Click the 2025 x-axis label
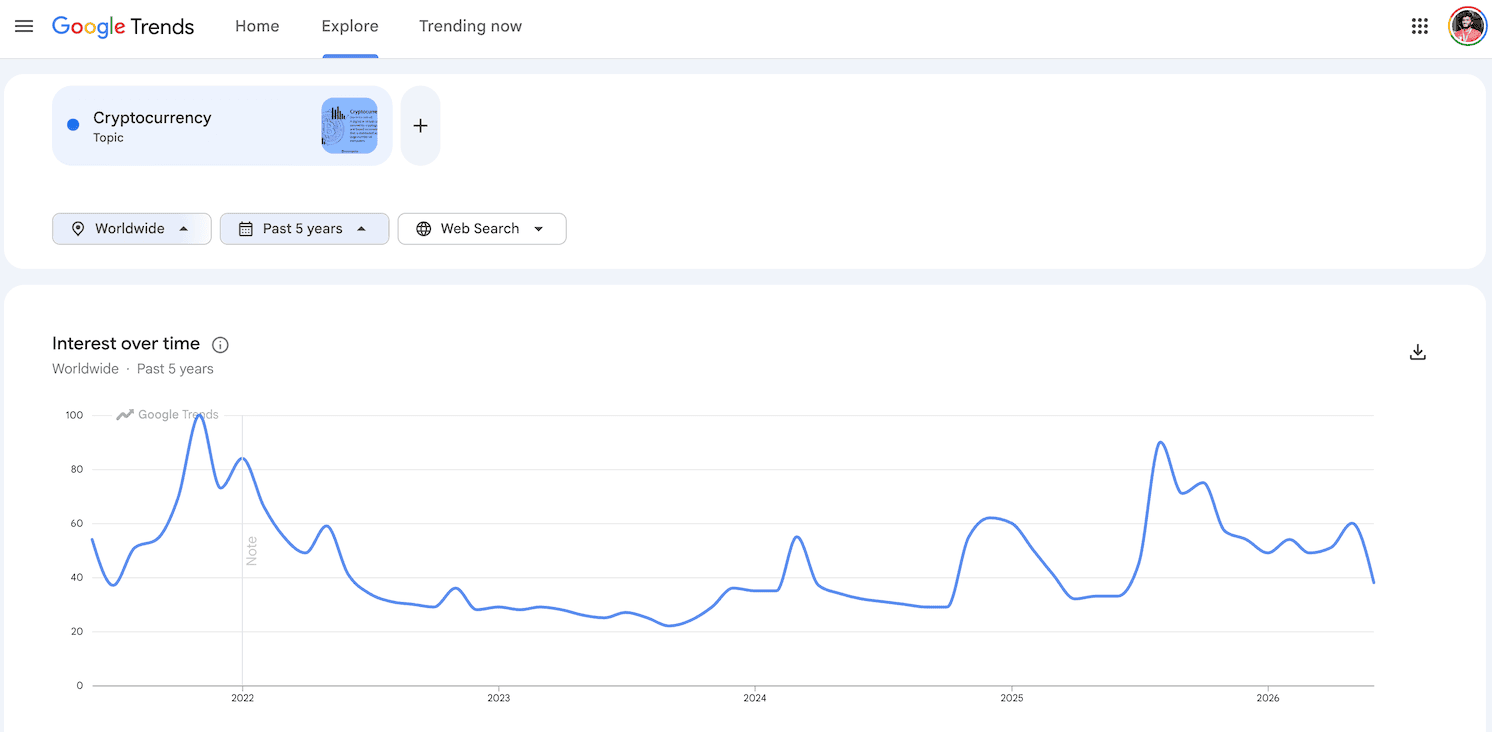Viewport: 1492px width, 732px height. 1011,698
